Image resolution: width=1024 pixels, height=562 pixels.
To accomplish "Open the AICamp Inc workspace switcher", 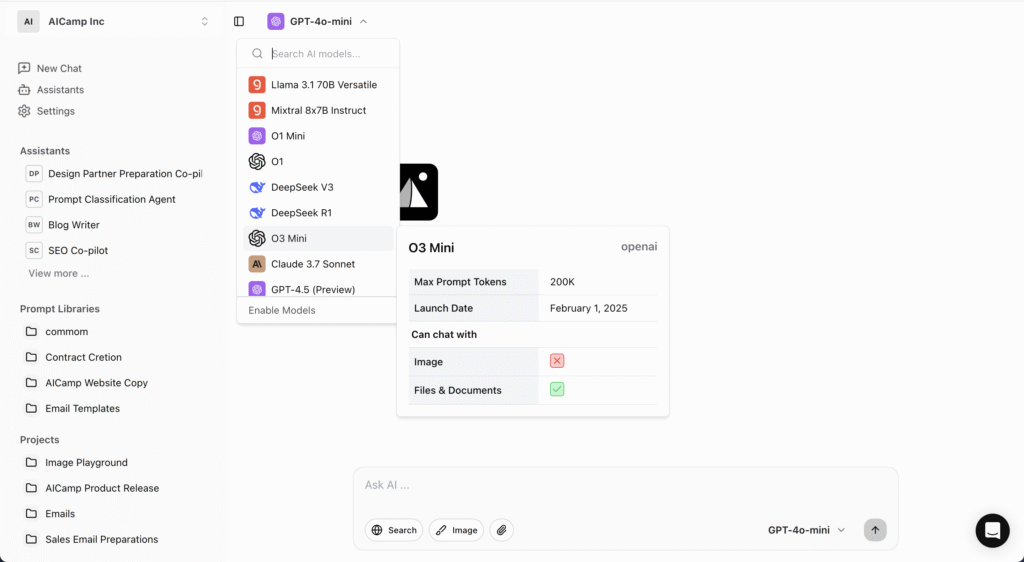I will click(115, 22).
